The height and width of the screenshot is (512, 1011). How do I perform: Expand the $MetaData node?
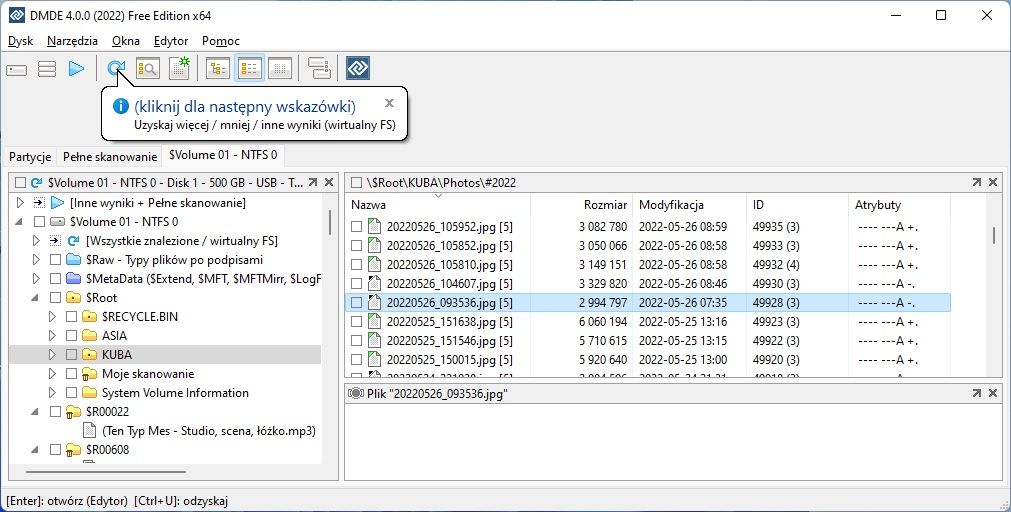coord(36,279)
